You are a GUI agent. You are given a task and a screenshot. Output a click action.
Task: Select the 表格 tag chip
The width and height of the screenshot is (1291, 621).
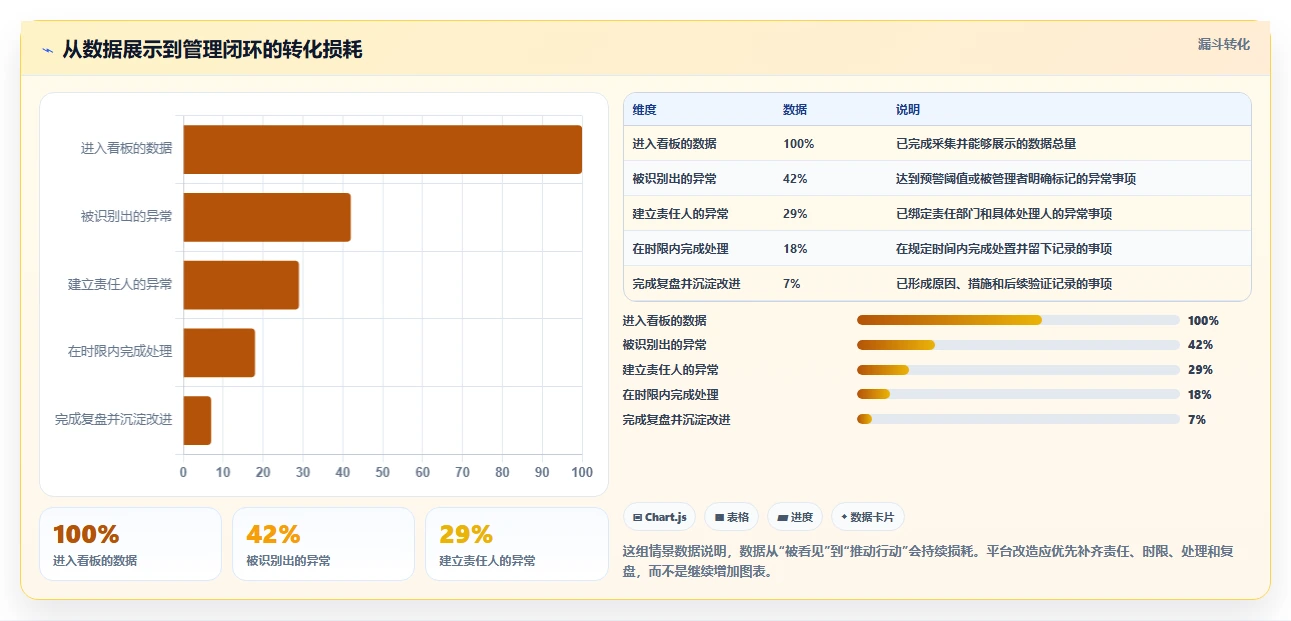(732, 517)
